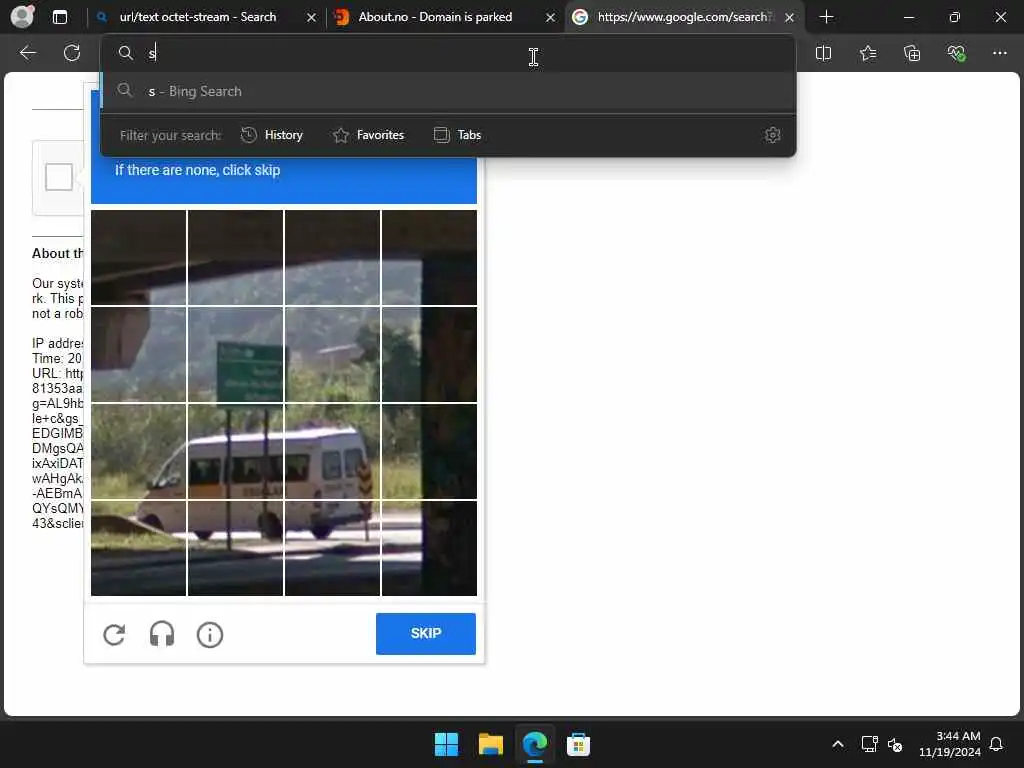
Task: Filter search by History
Action: click(x=272, y=135)
